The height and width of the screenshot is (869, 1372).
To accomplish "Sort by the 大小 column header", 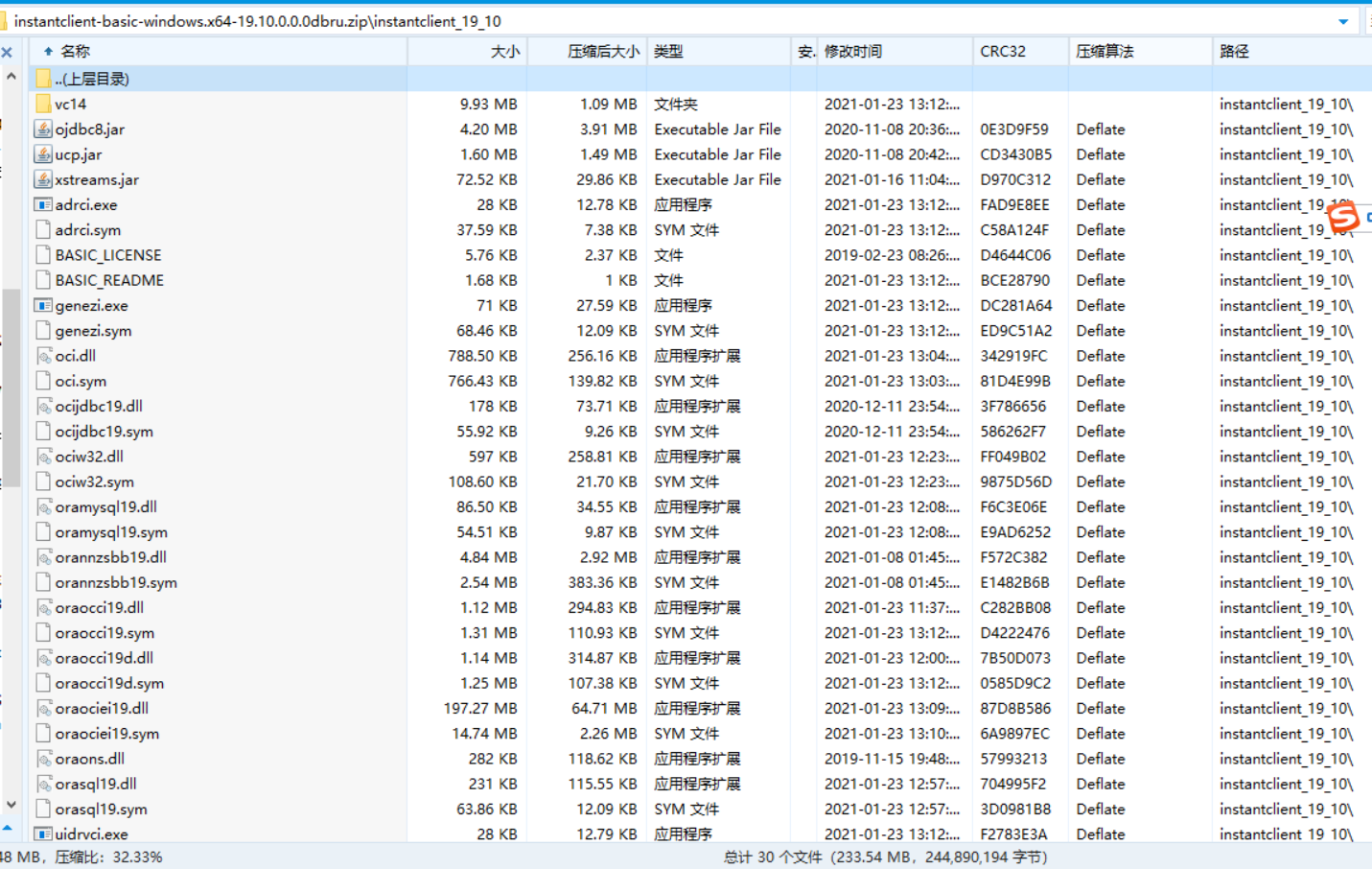I will [x=468, y=52].
